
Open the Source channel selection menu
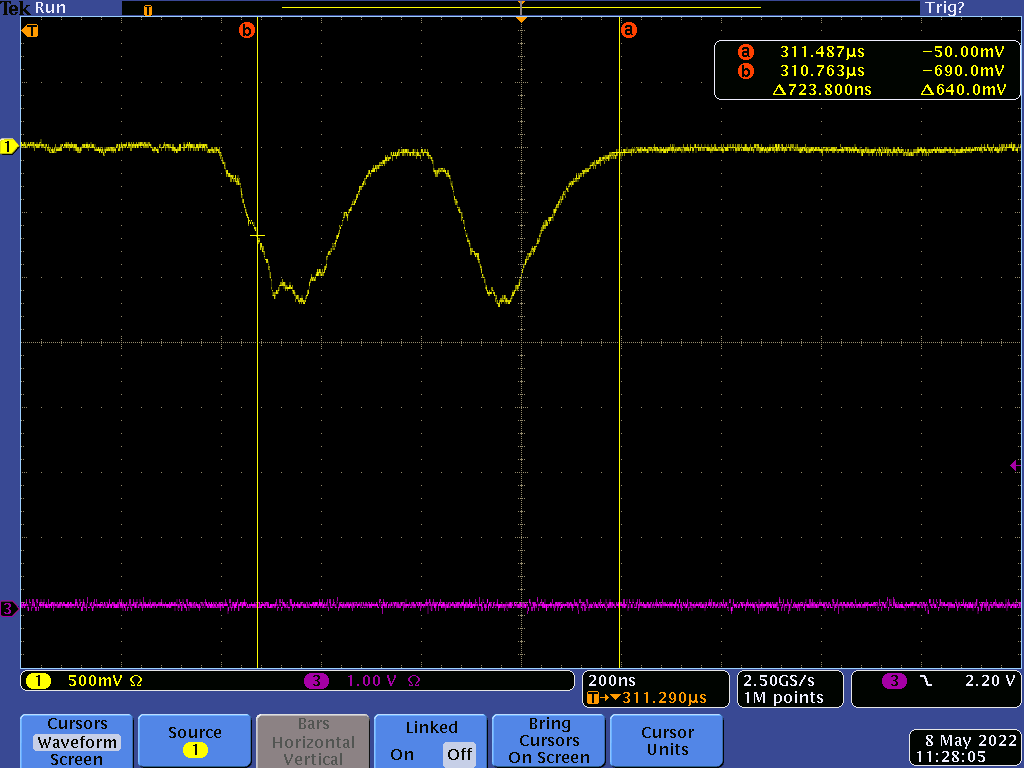[x=194, y=740]
